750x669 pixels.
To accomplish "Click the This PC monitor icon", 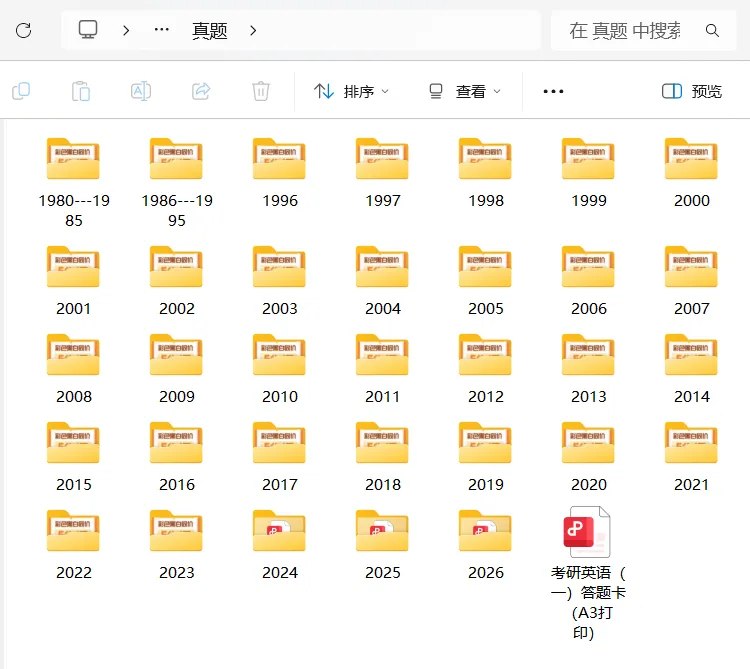I will pos(88,30).
